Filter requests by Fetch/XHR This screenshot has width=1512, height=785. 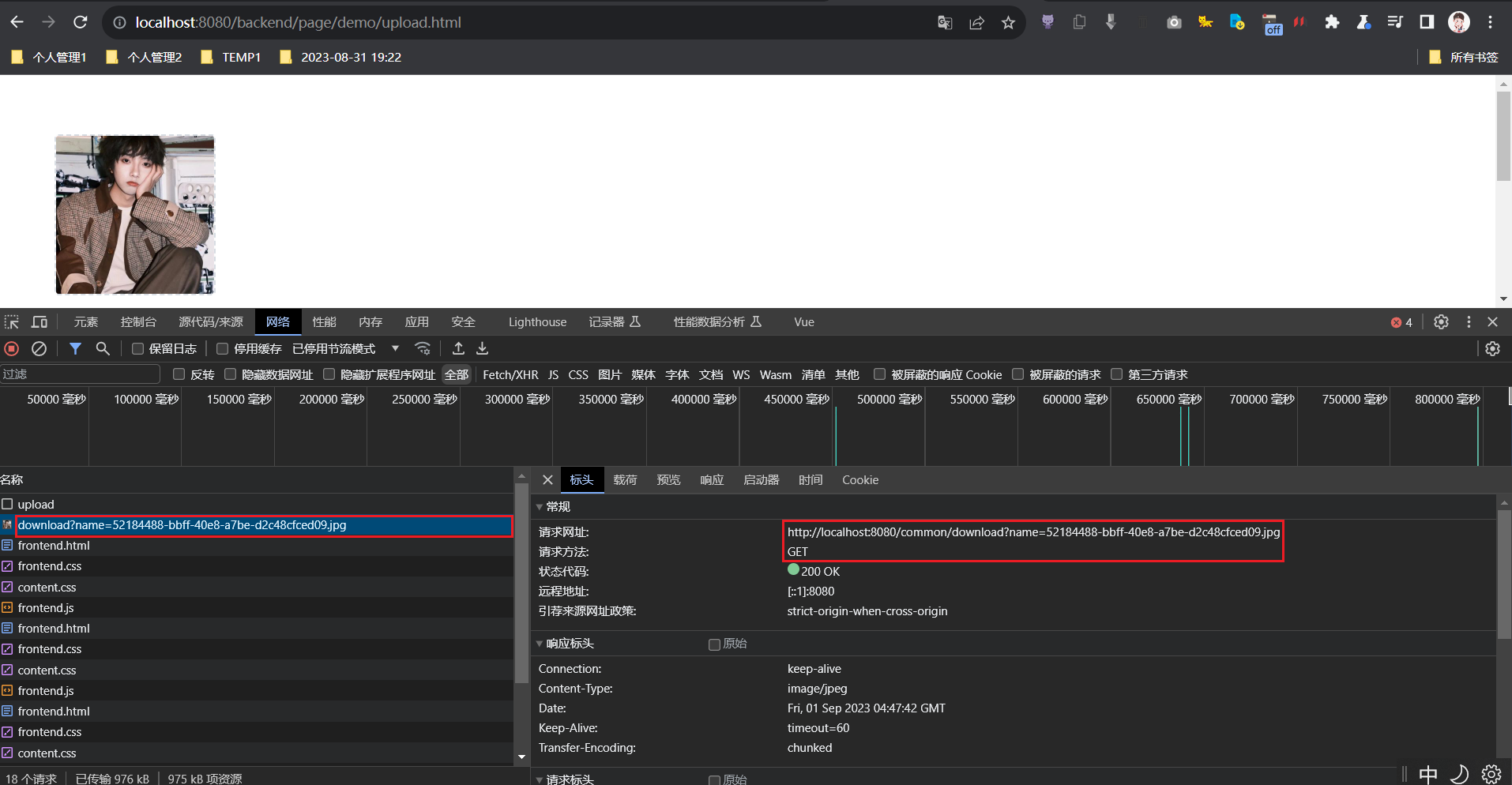click(510, 375)
